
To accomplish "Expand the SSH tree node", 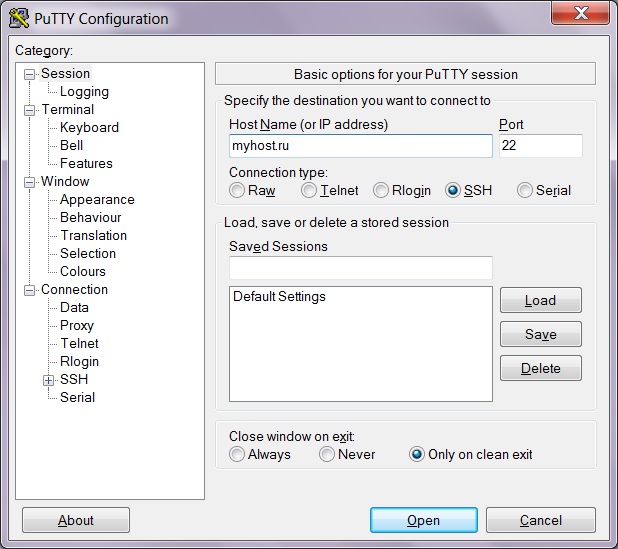I will point(48,380).
